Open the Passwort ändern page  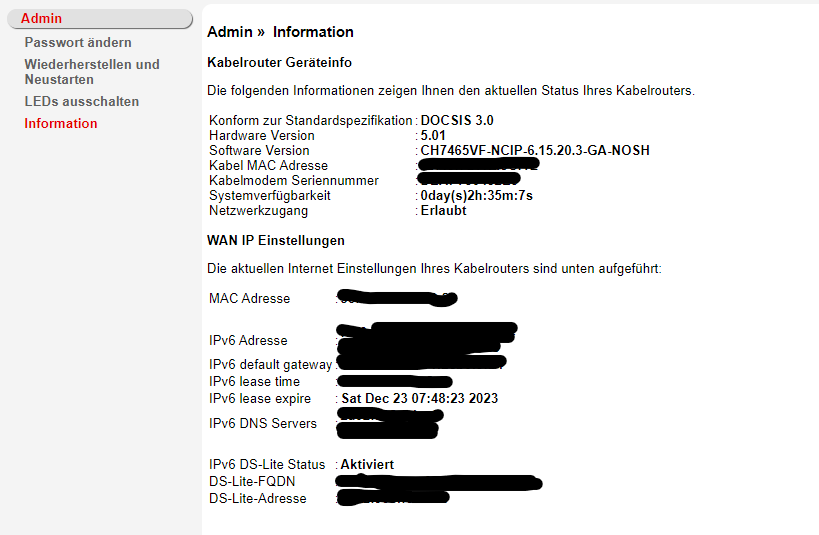pyautogui.click(x=78, y=42)
